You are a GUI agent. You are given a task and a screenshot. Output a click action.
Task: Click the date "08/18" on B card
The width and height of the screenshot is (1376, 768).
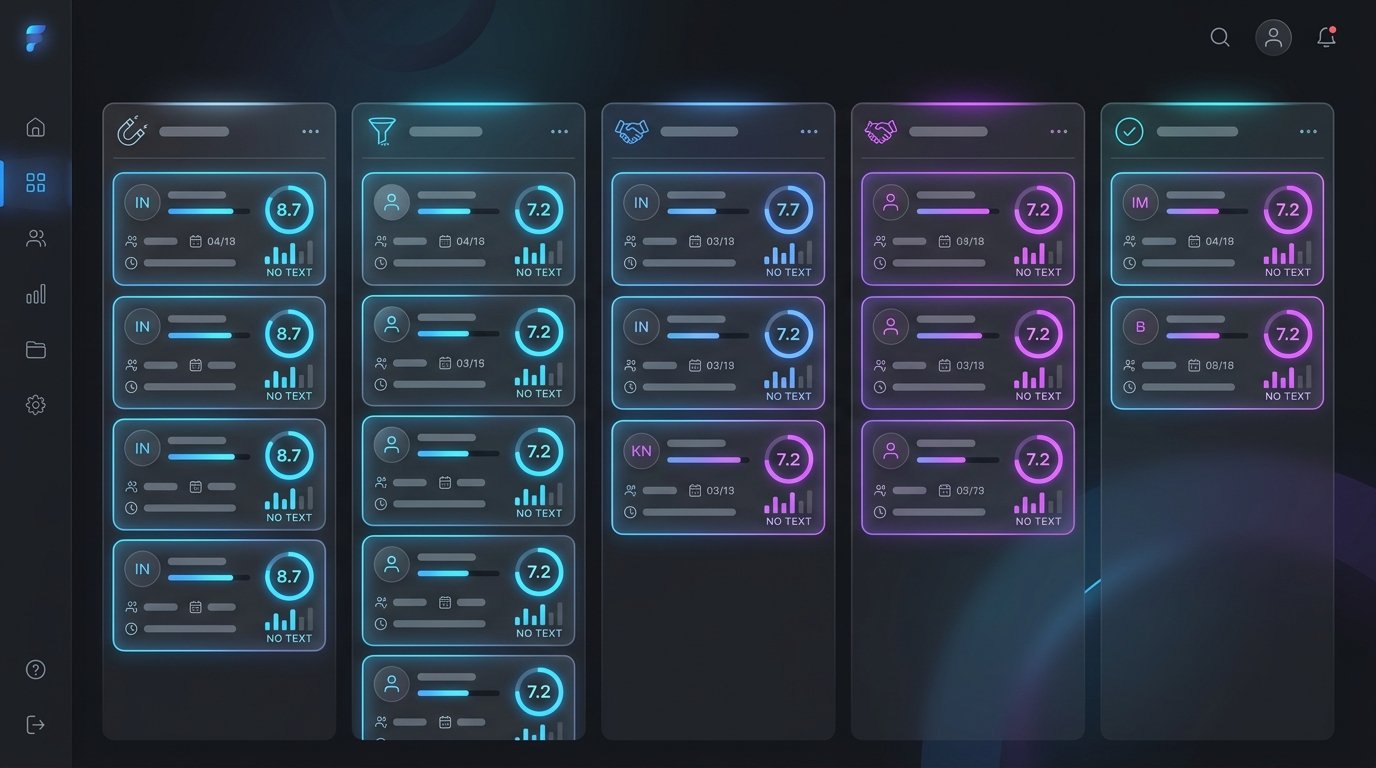coord(1220,365)
